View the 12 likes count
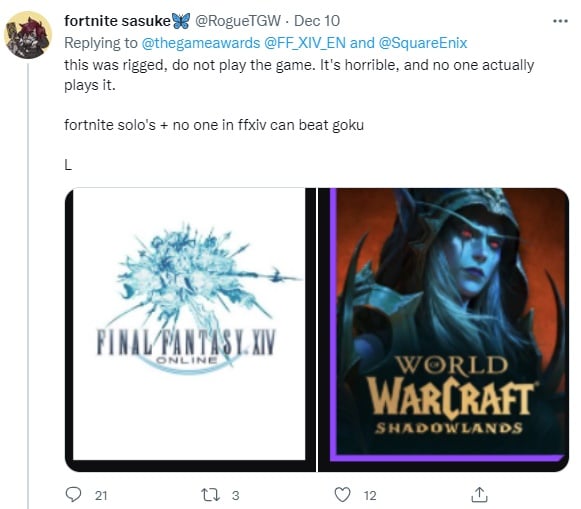Image resolution: width=581 pixels, height=509 pixels. tap(370, 495)
